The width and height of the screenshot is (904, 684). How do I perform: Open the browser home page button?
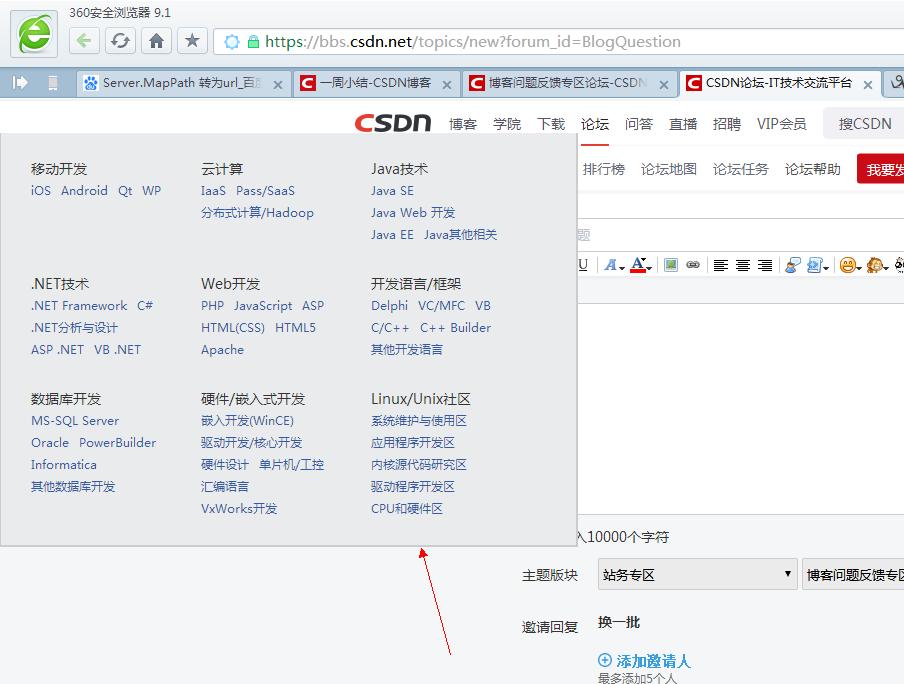point(156,41)
